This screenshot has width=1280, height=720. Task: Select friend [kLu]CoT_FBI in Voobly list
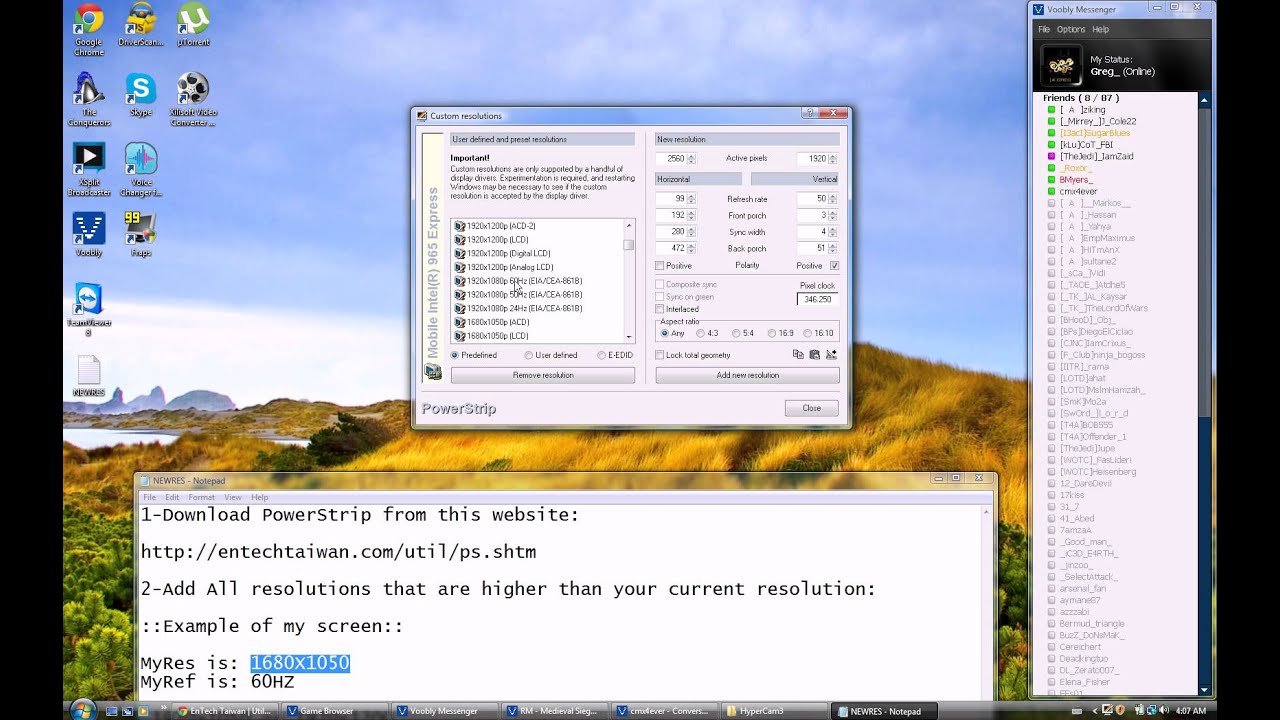tap(1086, 144)
